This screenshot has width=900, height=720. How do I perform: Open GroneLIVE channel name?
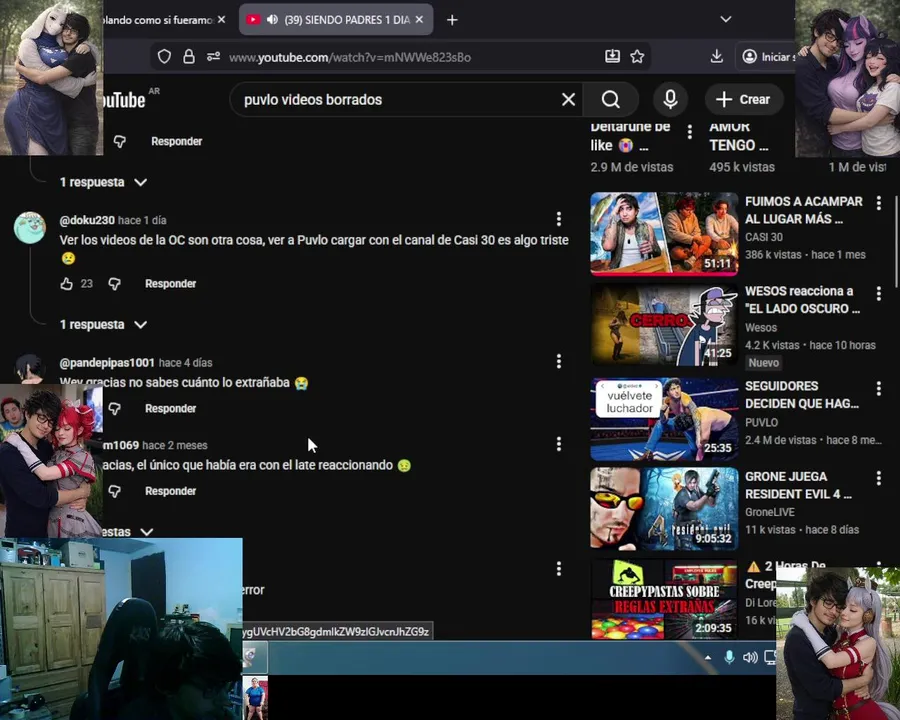click(770, 512)
